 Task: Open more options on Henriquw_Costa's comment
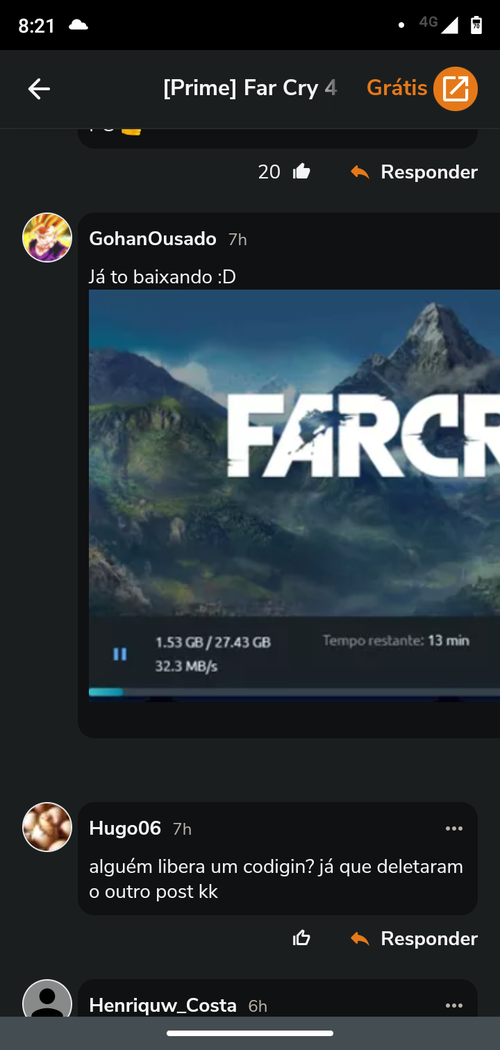coord(454,1006)
